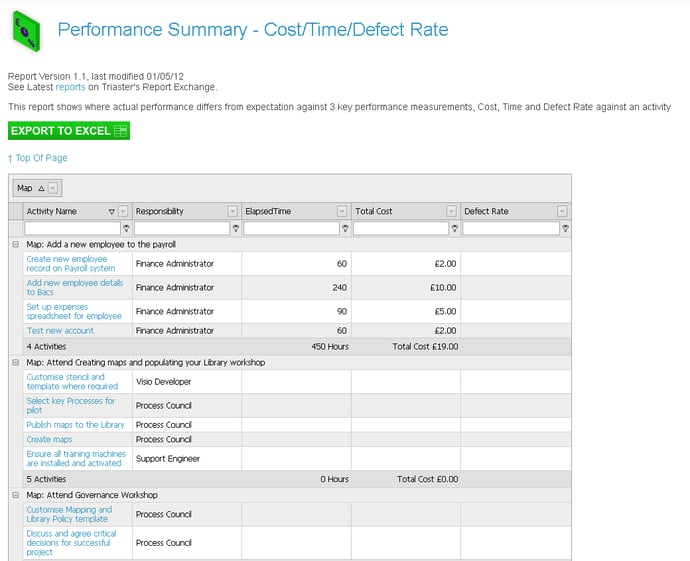Screen dimensions: 690x561
Task: Open 'Select key Processes for pilot' activity
Action: click(x=70, y=405)
